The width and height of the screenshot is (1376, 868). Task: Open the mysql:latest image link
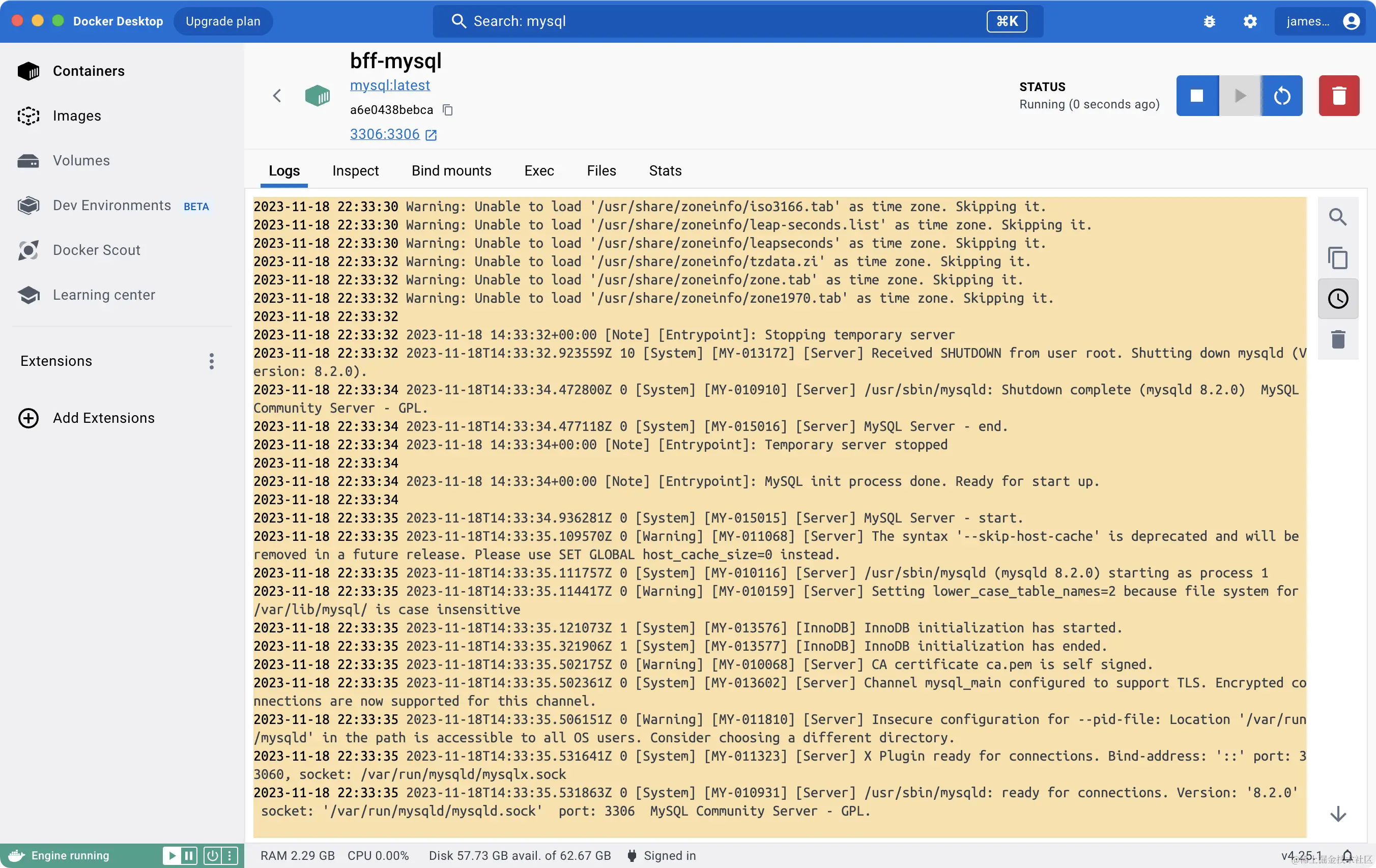(x=390, y=85)
